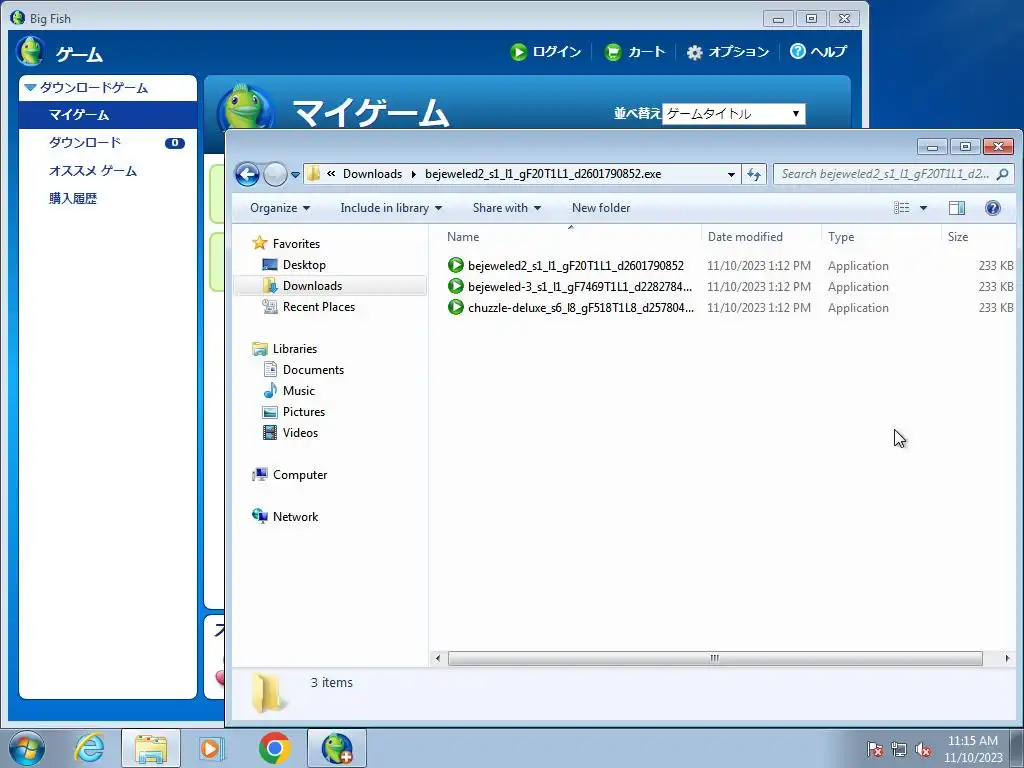
Task: Click the Windows Start button
Action: [27, 748]
